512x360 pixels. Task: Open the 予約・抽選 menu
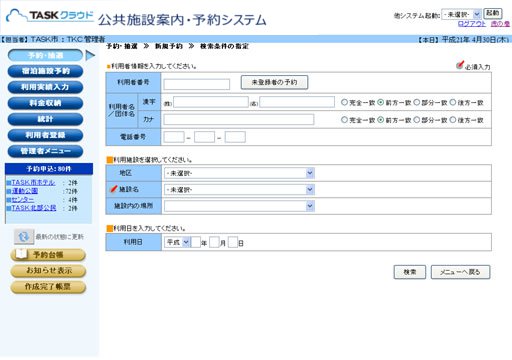(45, 55)
